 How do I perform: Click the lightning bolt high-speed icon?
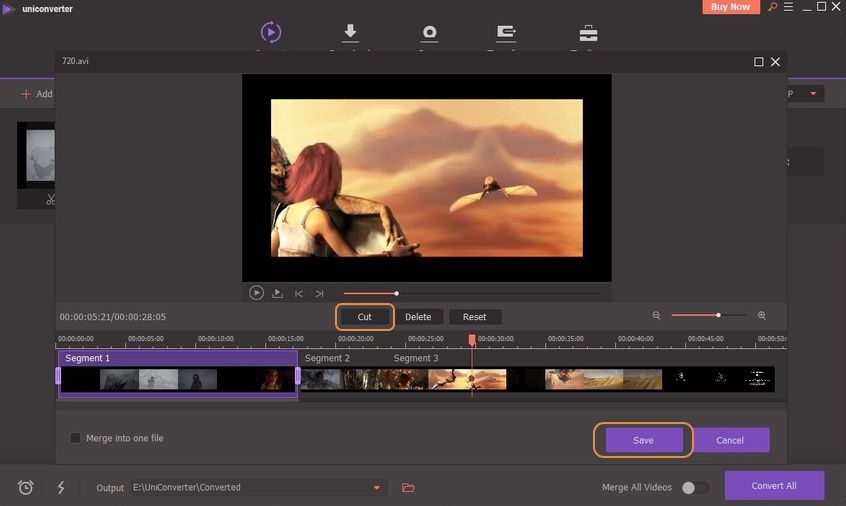pos(61,487)
